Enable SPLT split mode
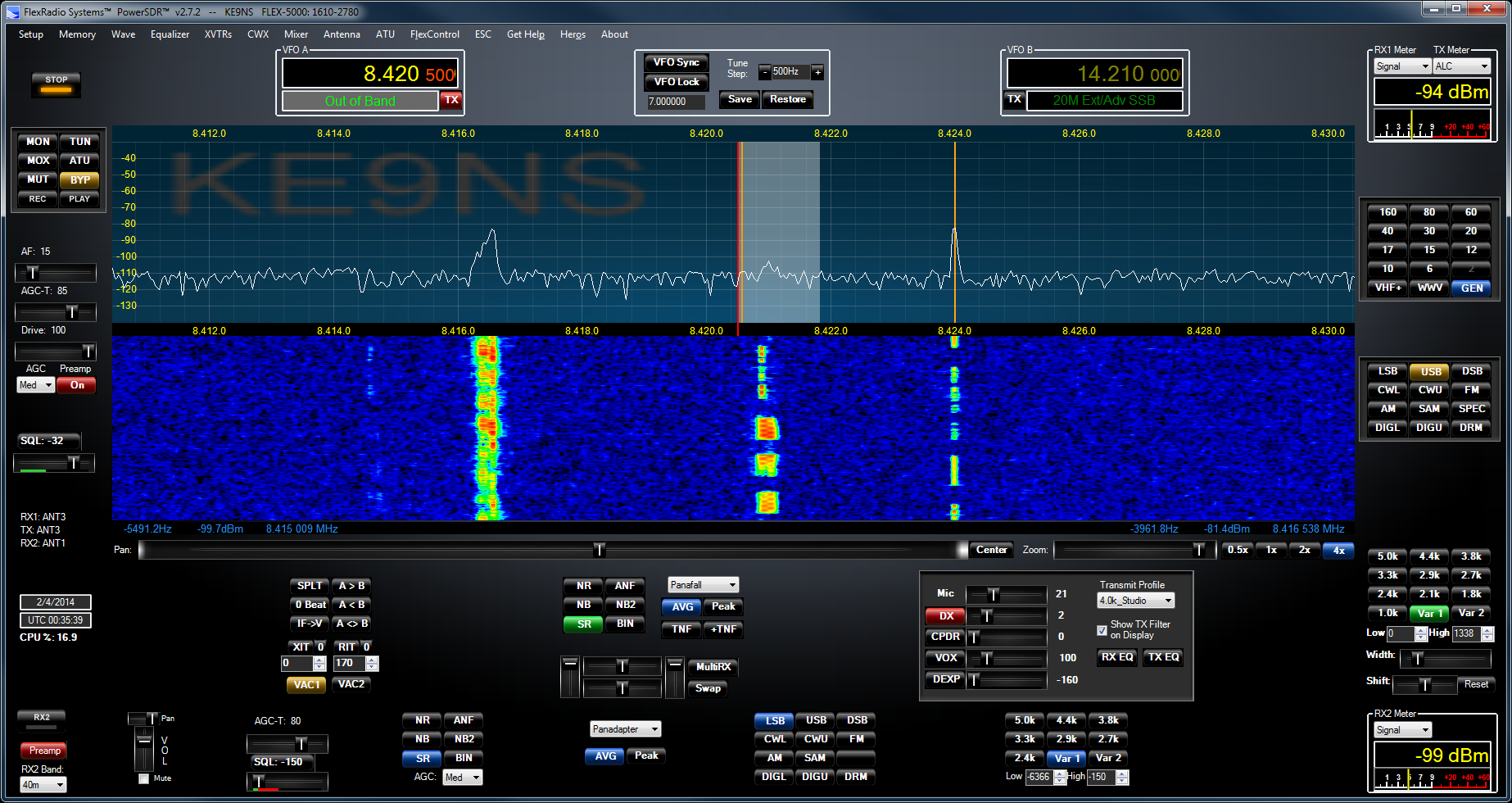Screen dimensions: 1512x803 point(310,586)
